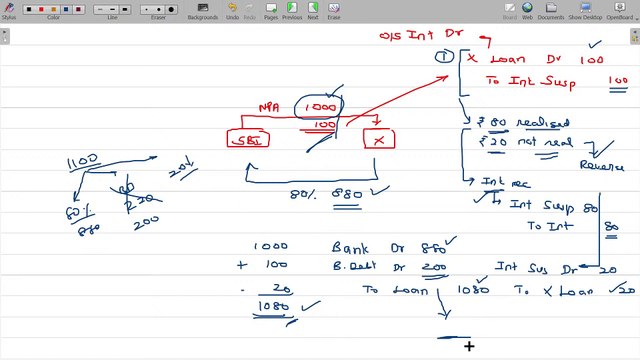Click the greyed-out Redo button
This screenshot has width=640, height=360.
(x=249, y=11)
